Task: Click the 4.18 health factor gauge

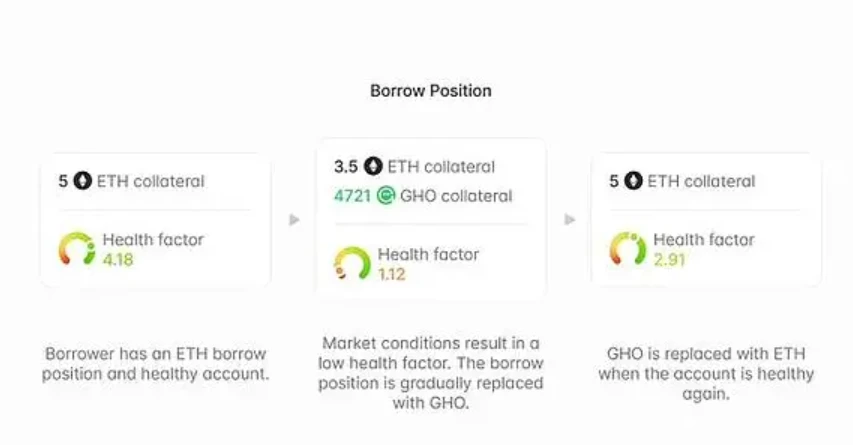Action: (x=77, y=249)
